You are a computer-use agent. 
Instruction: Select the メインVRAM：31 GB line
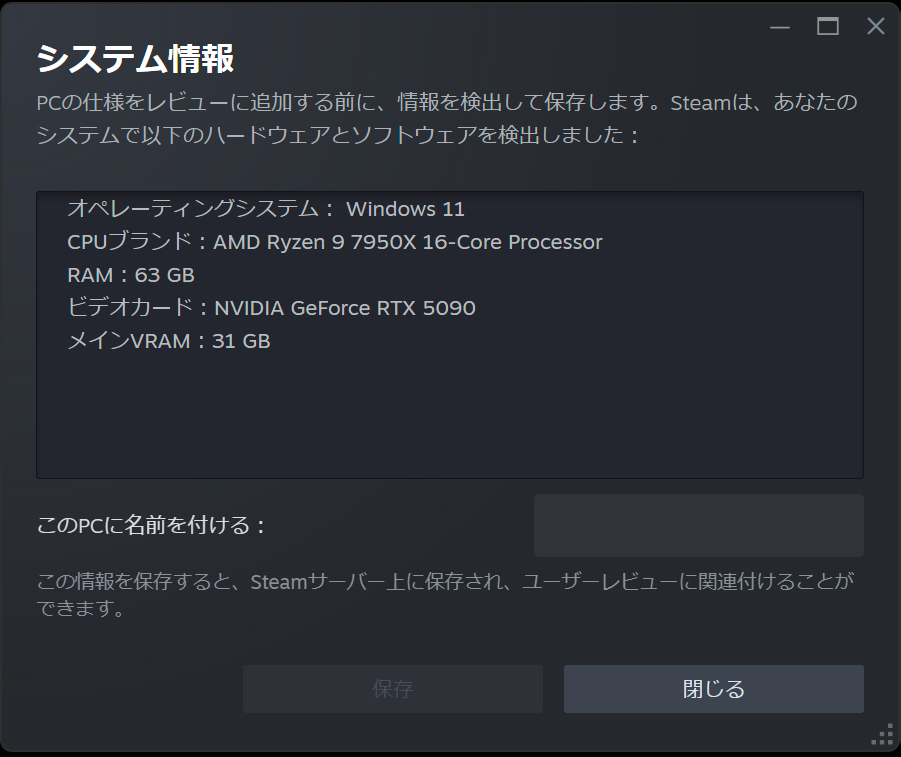(x=168, y=341)
